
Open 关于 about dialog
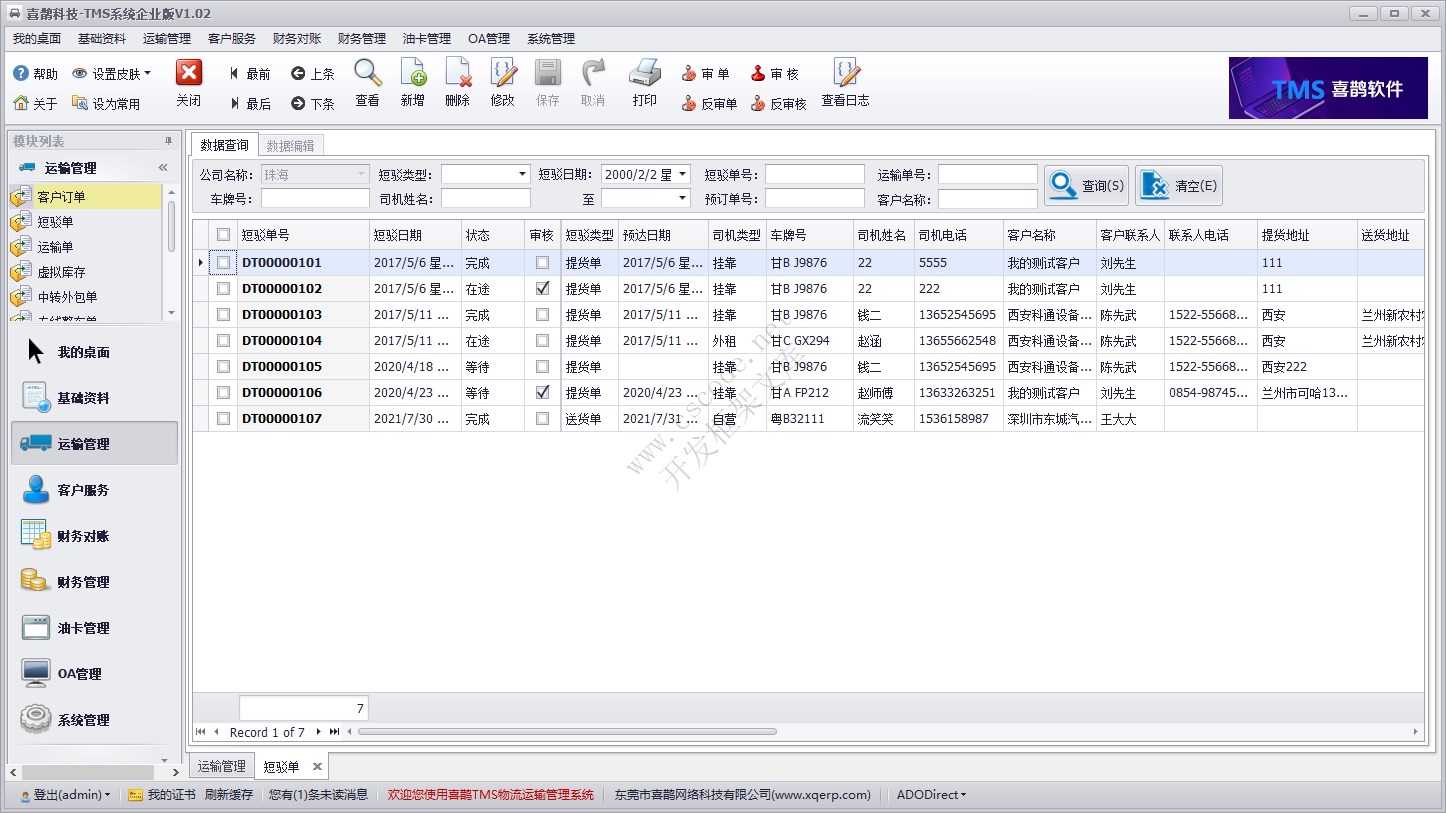(x=36, y=104)
